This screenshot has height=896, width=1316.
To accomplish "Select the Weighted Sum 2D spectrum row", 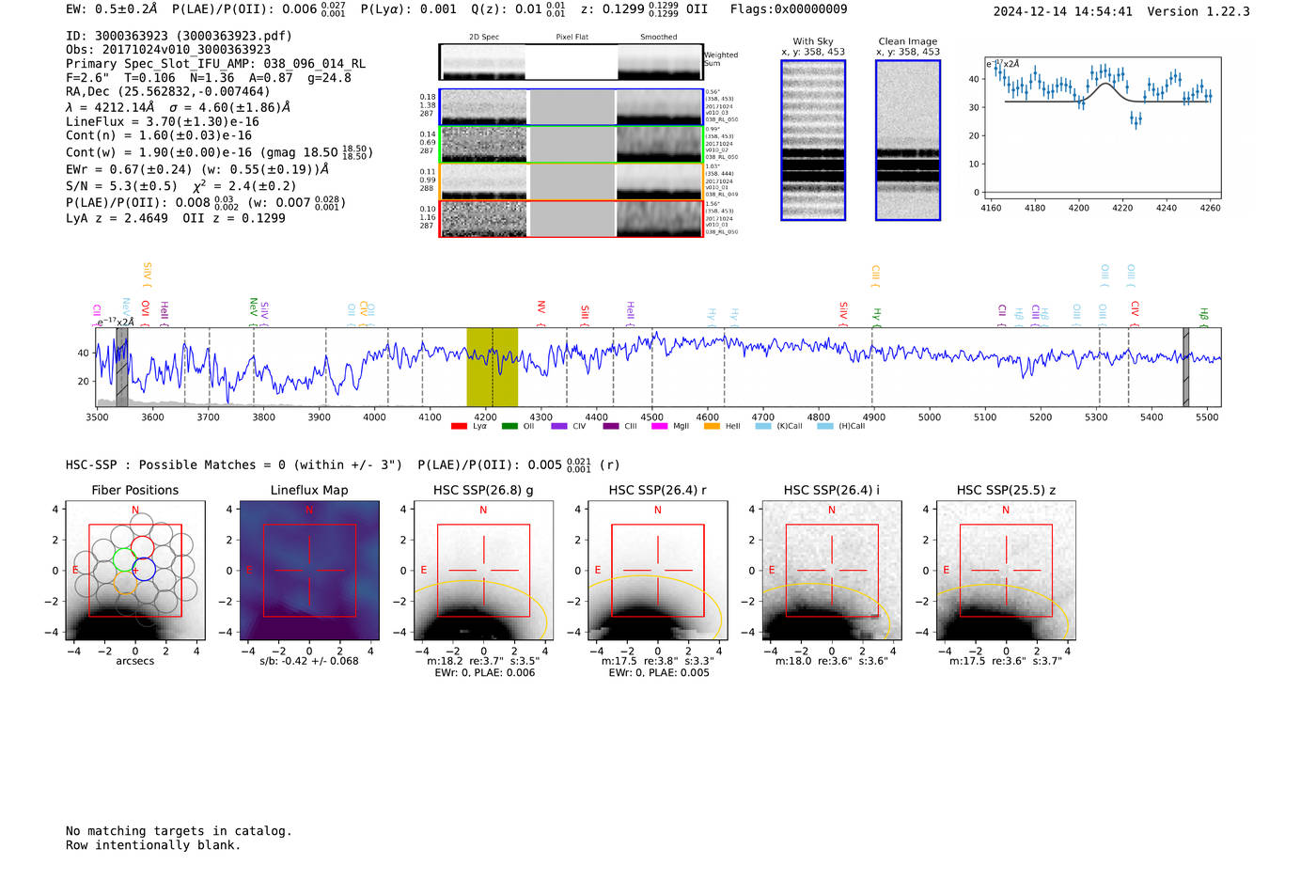I will pos(571,62).
